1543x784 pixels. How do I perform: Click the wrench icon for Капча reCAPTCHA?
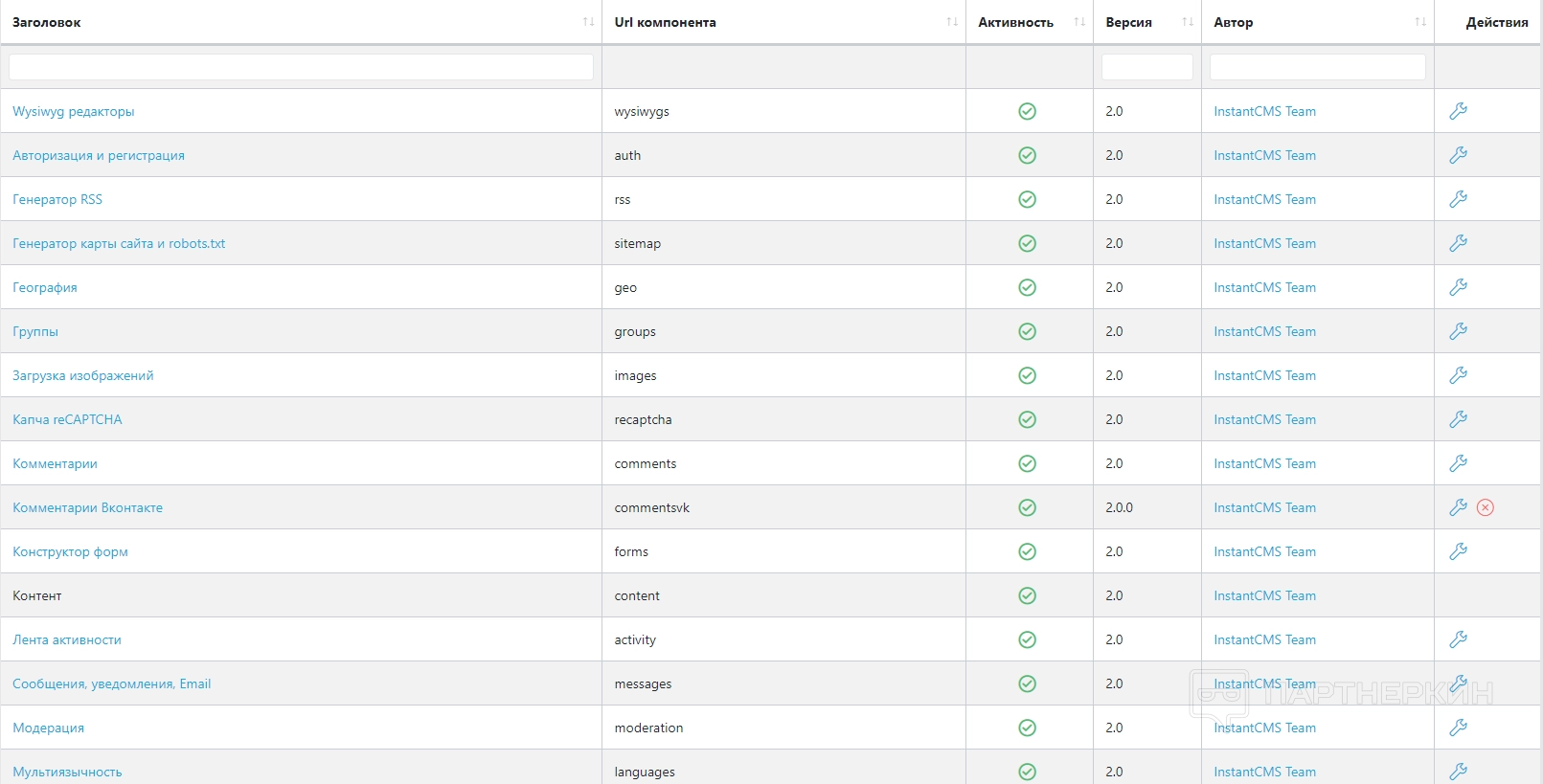(x=1458, y=419)
